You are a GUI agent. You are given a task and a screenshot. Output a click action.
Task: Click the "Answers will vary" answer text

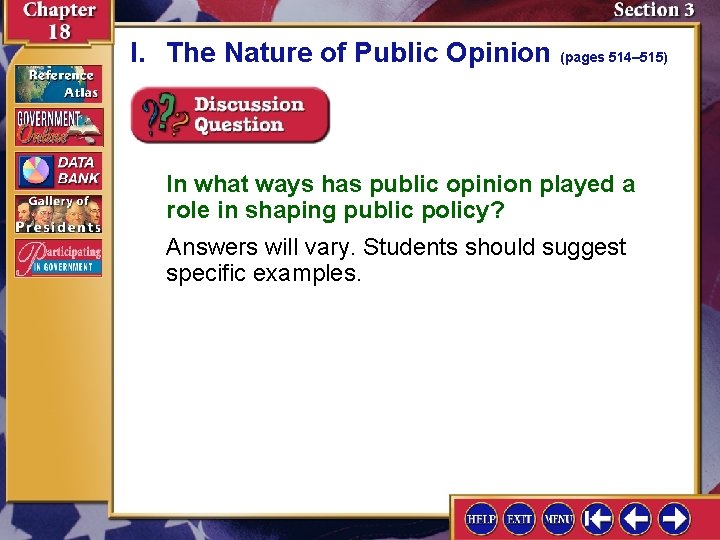pyautogui.click(x=396, y=260)
